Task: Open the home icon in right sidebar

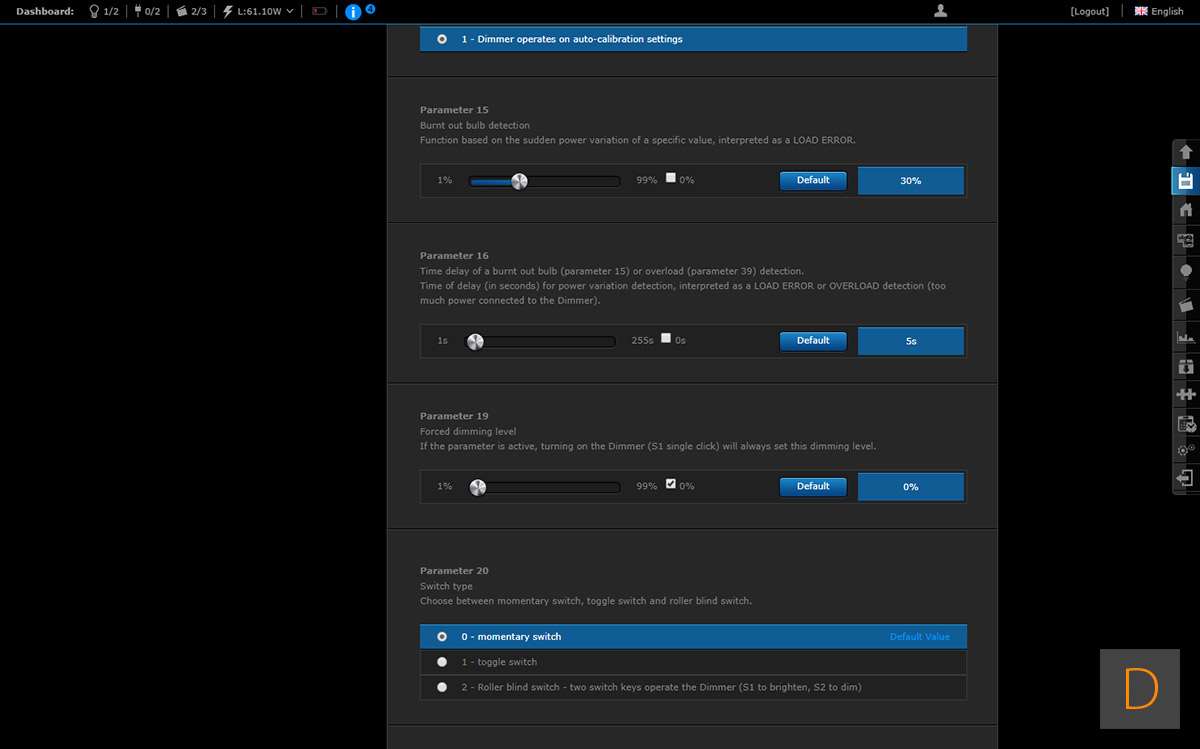Action: [x=1186, y=210]
